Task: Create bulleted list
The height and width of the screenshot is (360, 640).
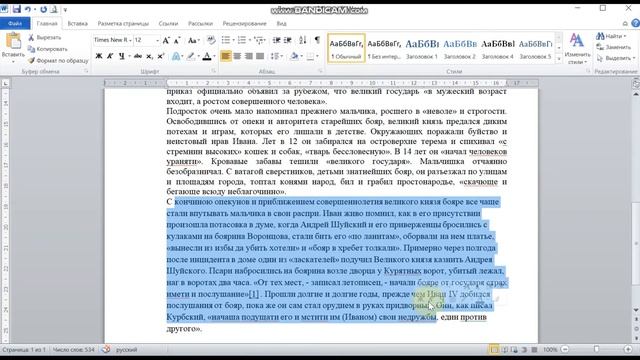Action: [x=226, y=40]
